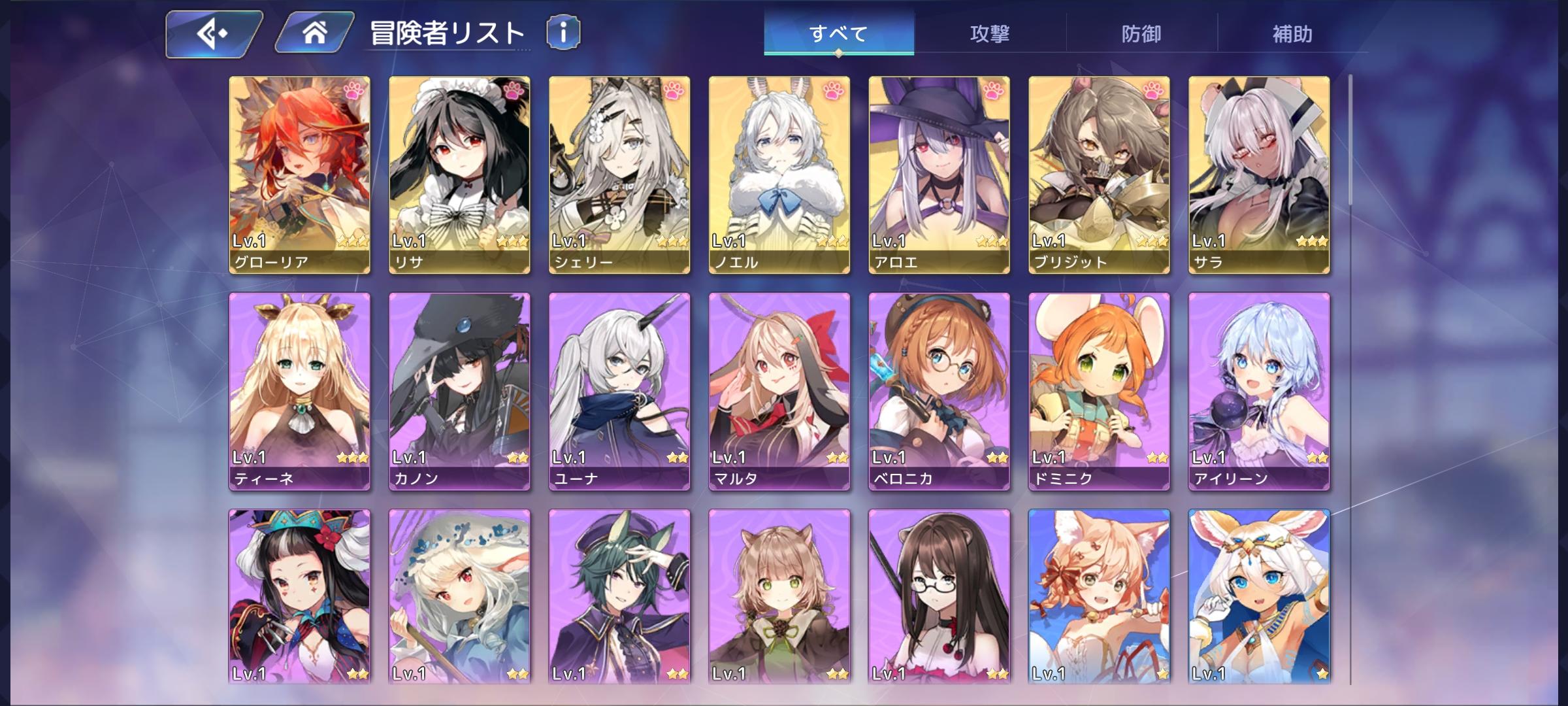Tap the paw icon on グローリア's card

pyautogui.click(x=353, y=90)
